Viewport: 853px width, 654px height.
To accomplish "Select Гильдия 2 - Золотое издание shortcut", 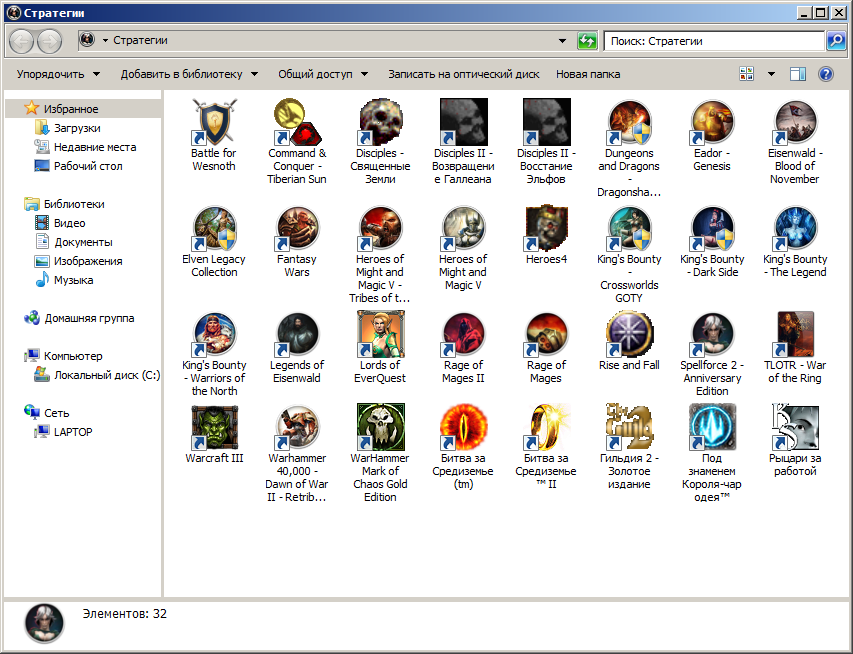I will click(x=629, y=447).
